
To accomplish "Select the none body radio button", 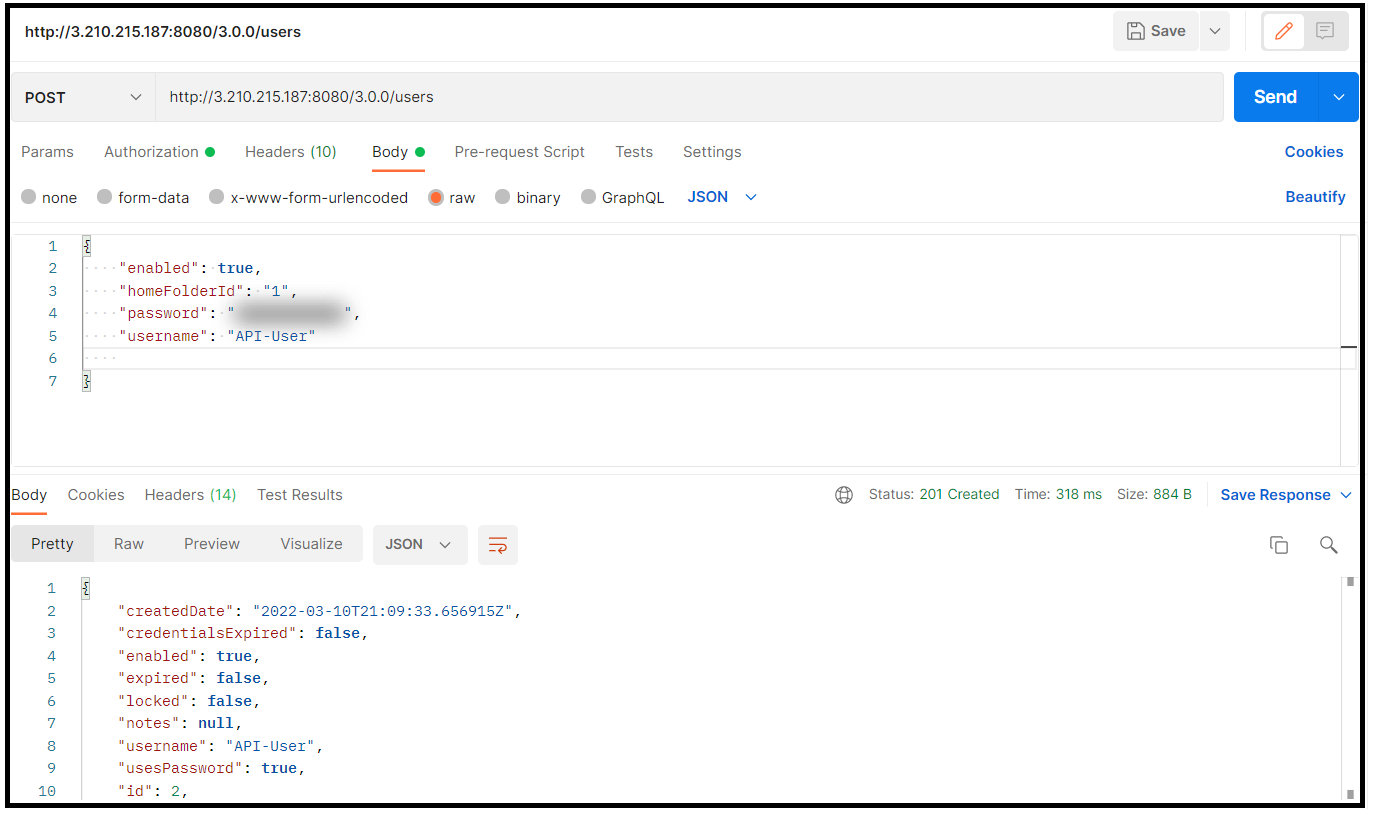I will point(29,197).
